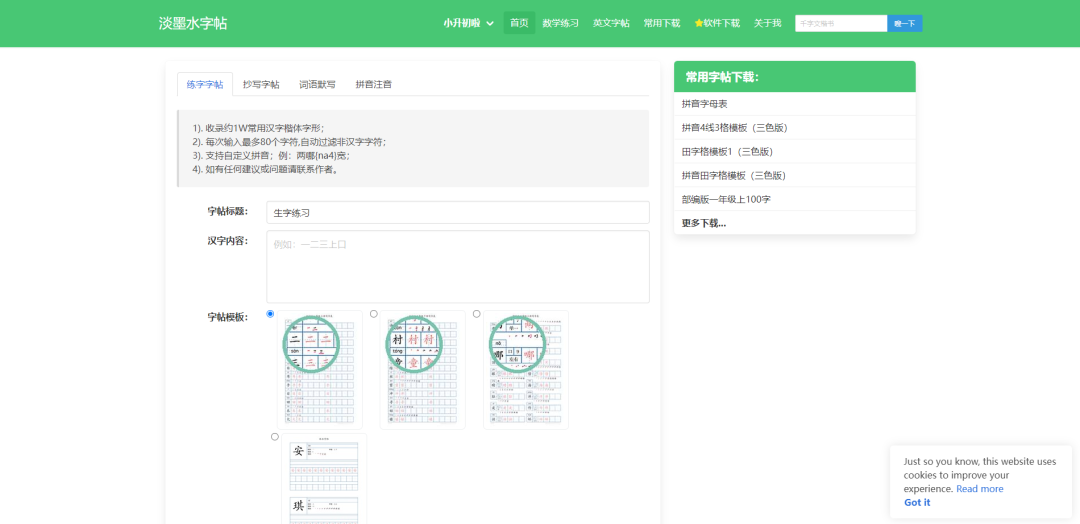Open the 首页 nav item
The height and width of the screenshot is (524, 1080).
[x=519, y=23]
